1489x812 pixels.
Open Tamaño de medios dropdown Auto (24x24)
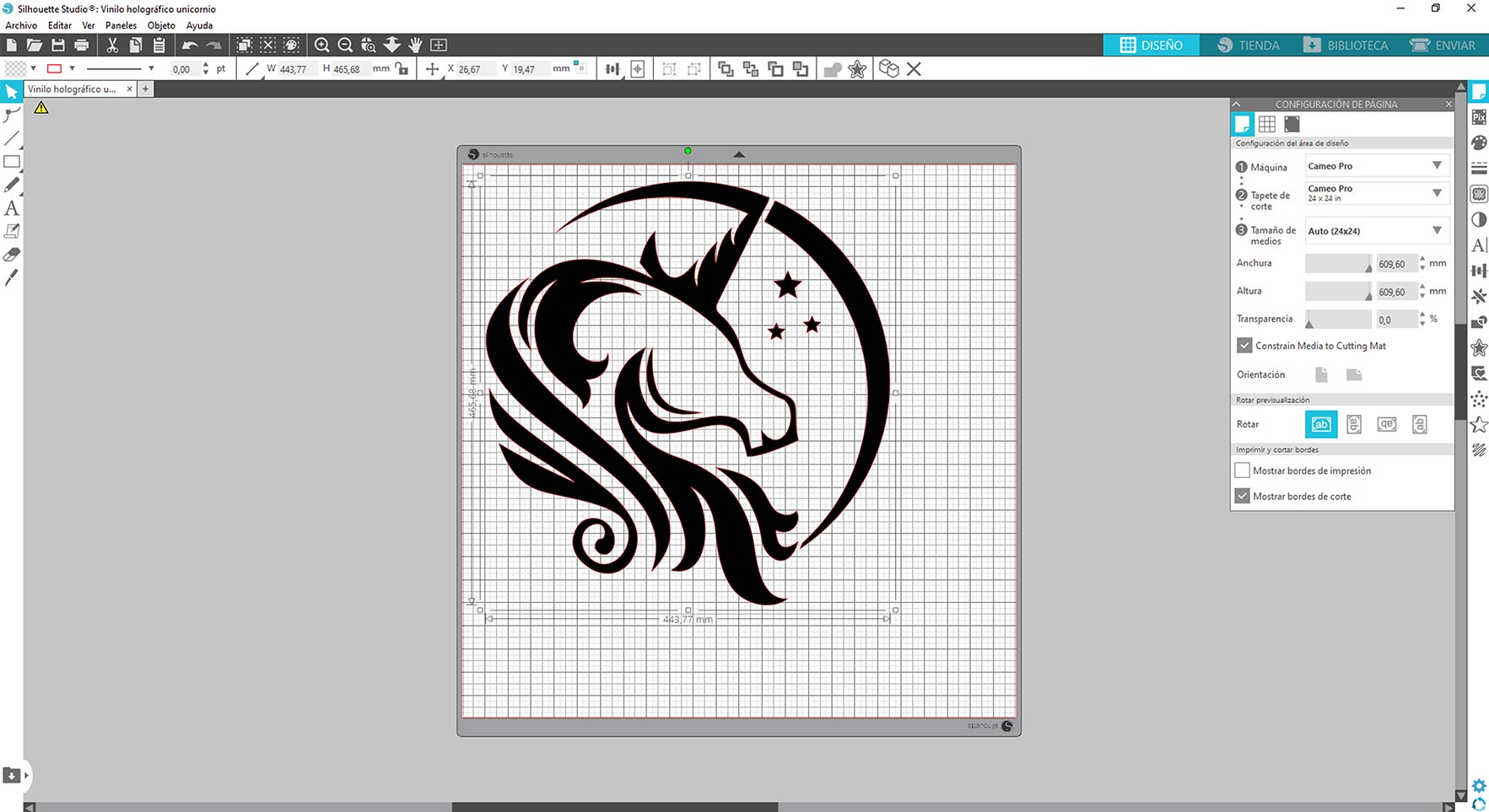point(1376,231)
